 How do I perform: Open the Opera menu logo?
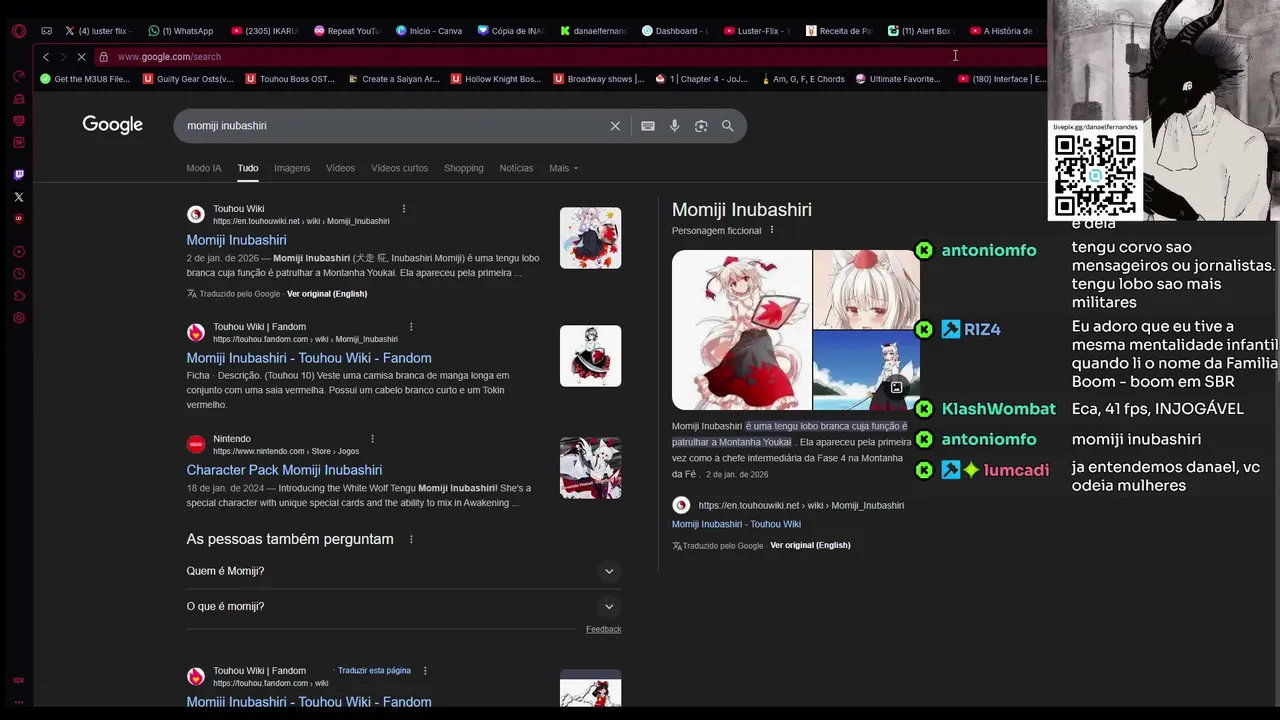pos(18,31)
